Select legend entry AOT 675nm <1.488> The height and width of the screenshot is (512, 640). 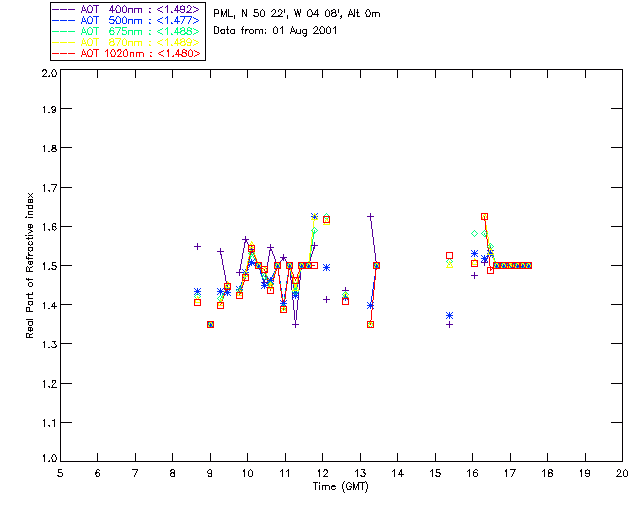click(x=127, y=31)
